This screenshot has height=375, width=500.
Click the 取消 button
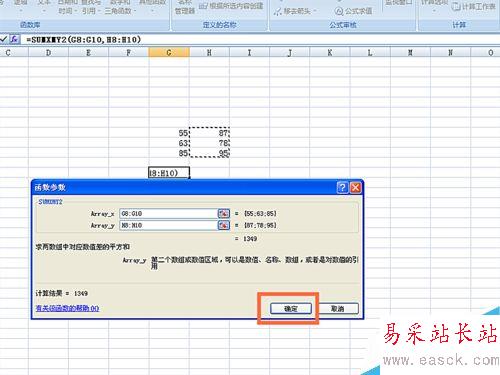pos(338,308)
